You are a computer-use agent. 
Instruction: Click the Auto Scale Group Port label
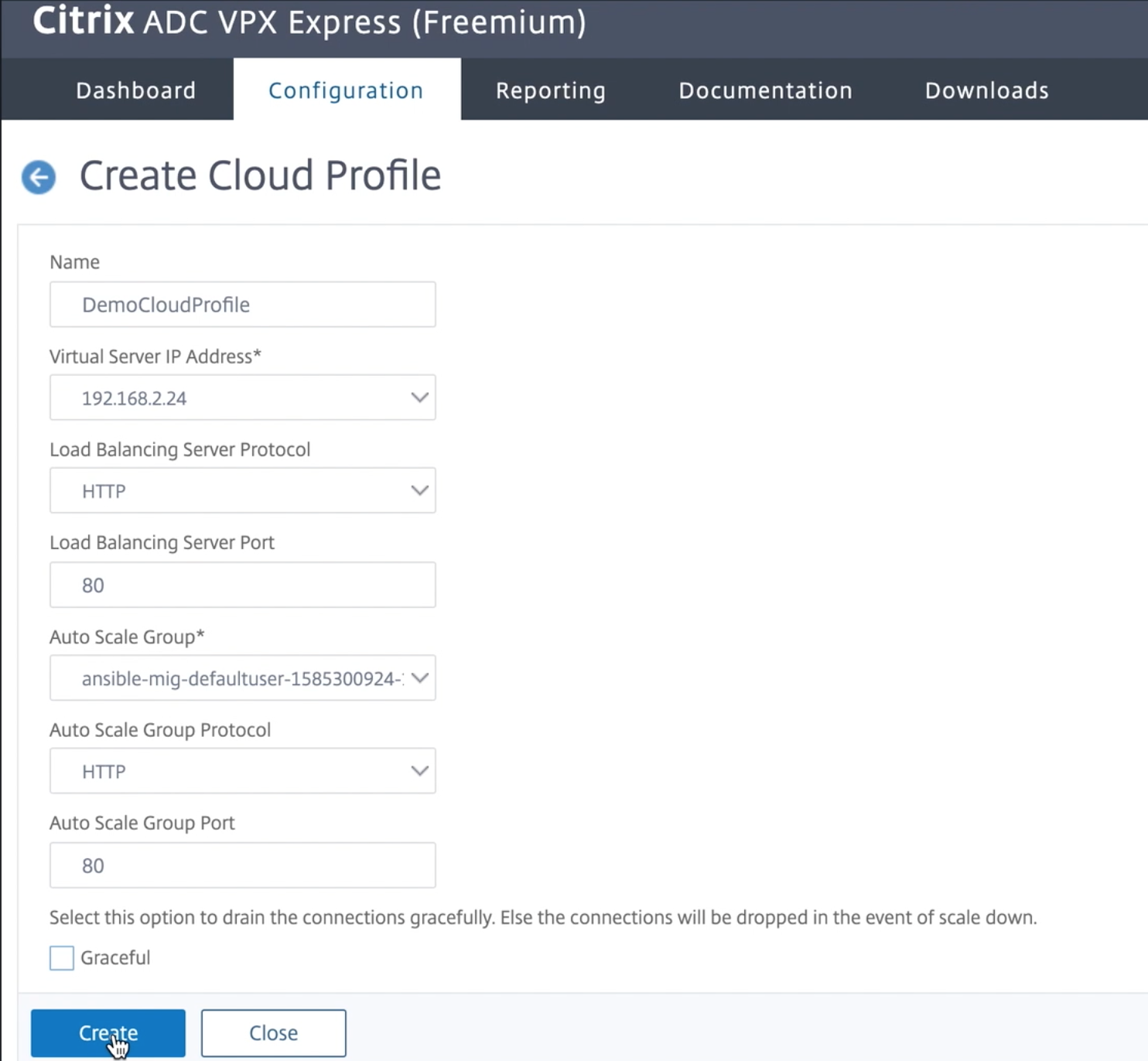pos(142,823)
